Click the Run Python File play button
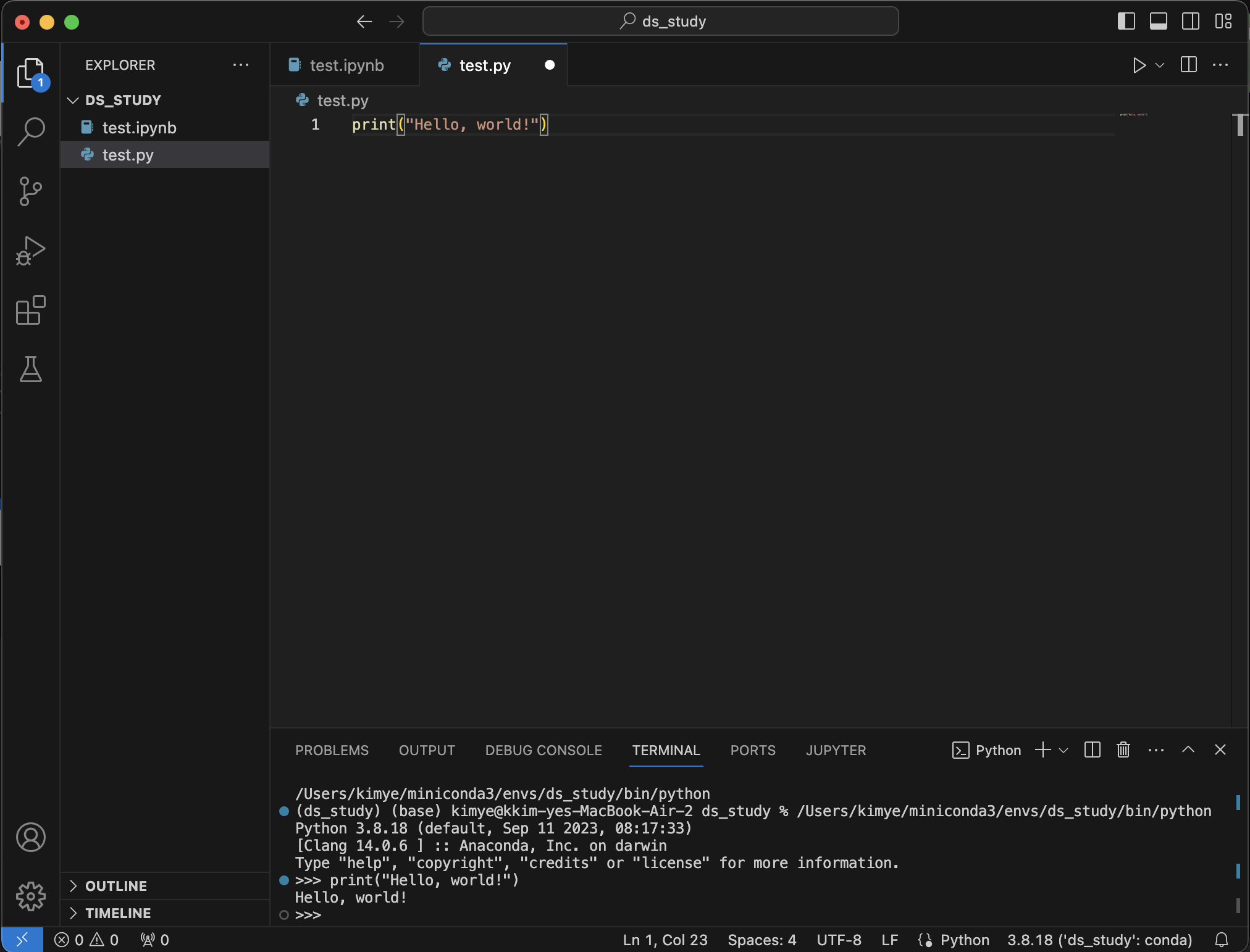The image size is (1250, 952). (x=1139, y=65)
